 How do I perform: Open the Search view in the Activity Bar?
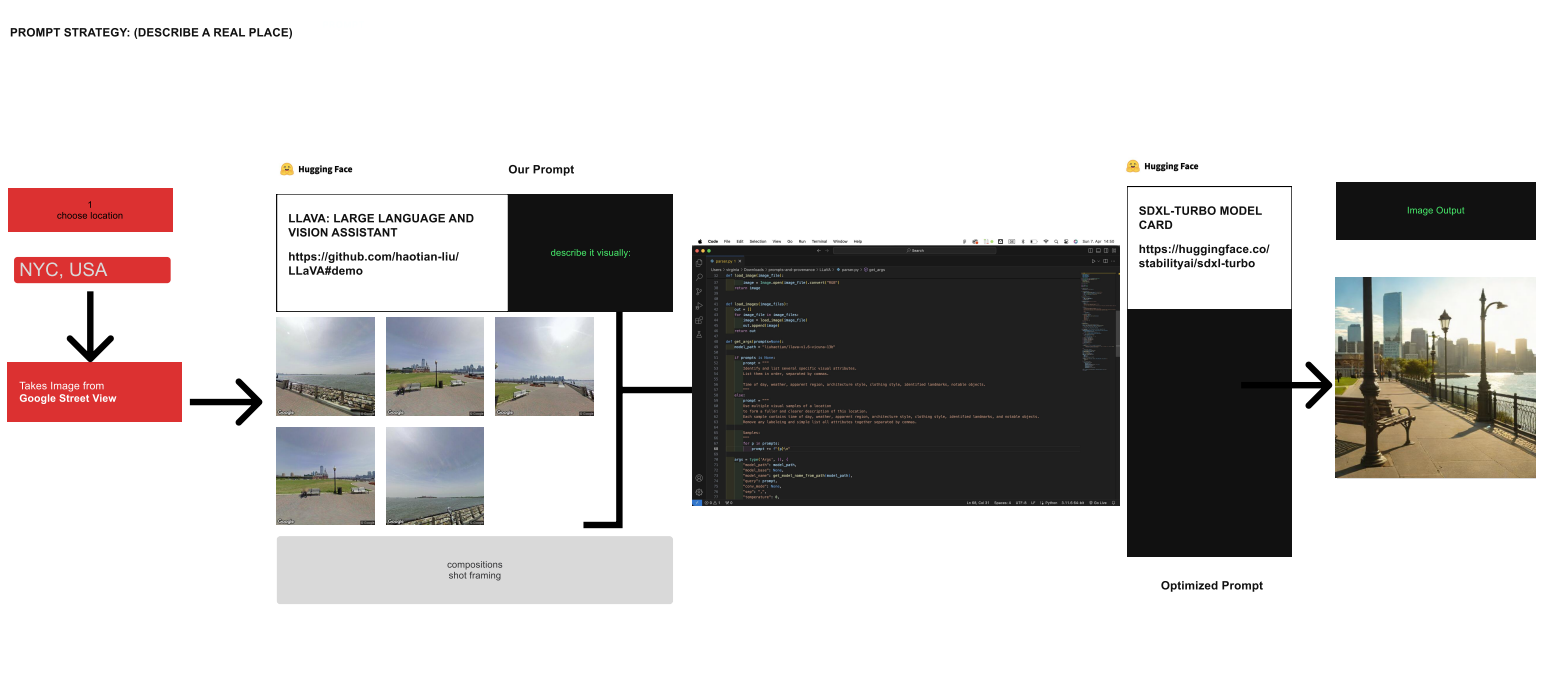701,276
